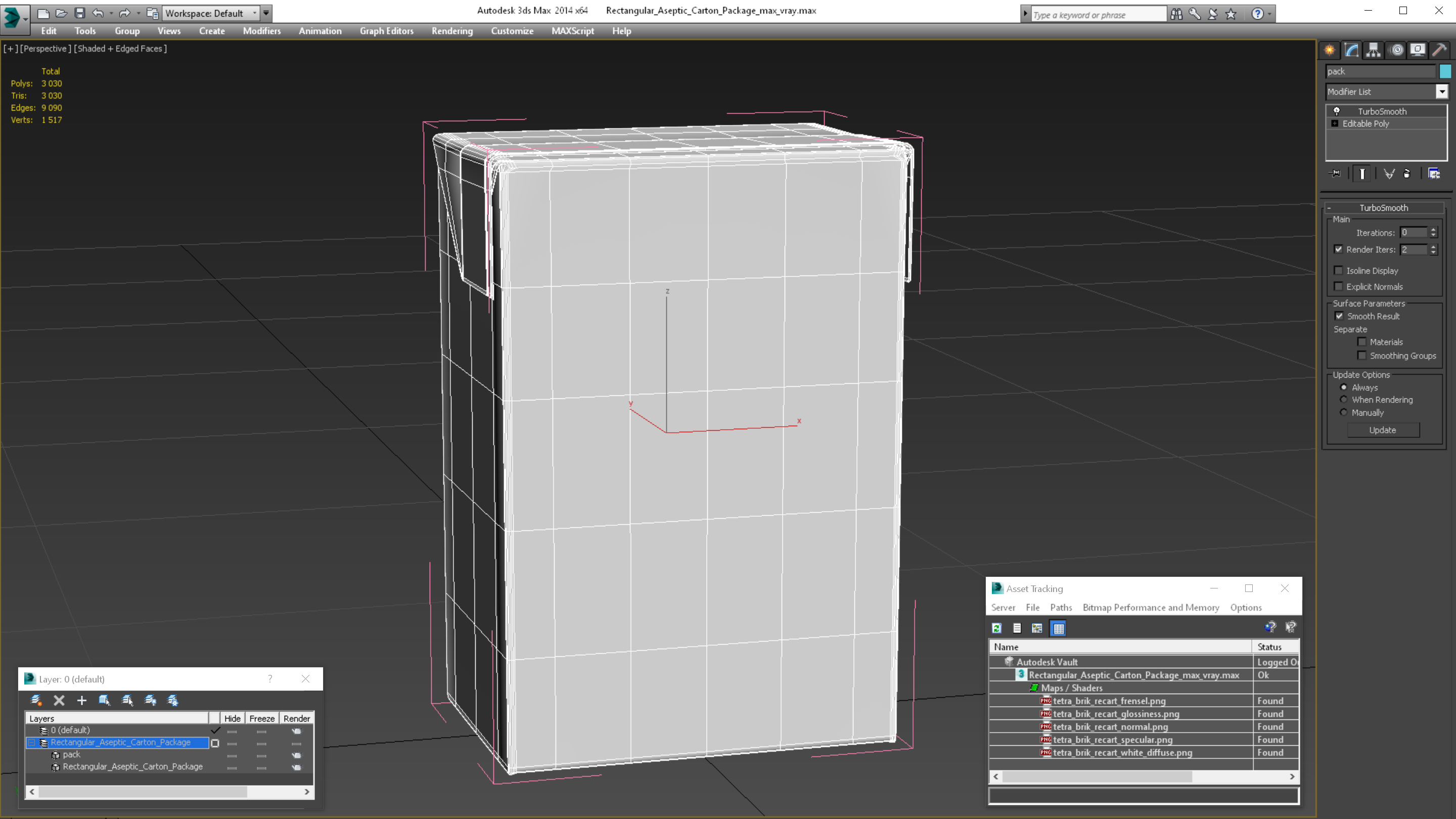
Task: Click Create New Layer plus icon
Action: click(x=81, y=700)
